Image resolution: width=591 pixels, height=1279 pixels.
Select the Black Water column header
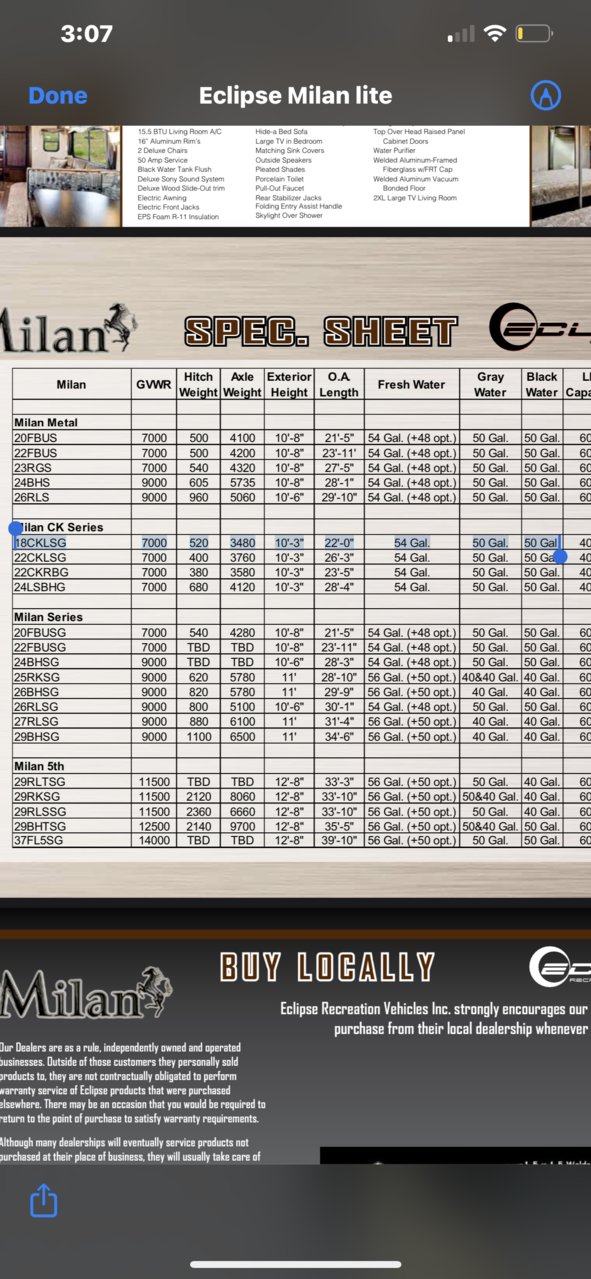pyautogui.click(x=542, y=384)
